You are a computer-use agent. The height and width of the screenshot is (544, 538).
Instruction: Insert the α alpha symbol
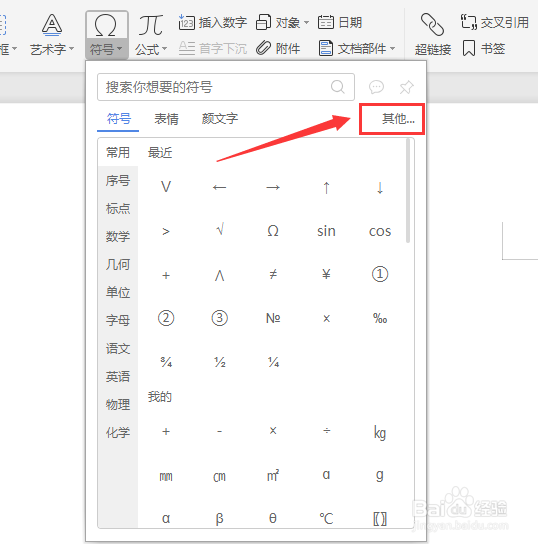pyautogui.click(x=166, y=518)
